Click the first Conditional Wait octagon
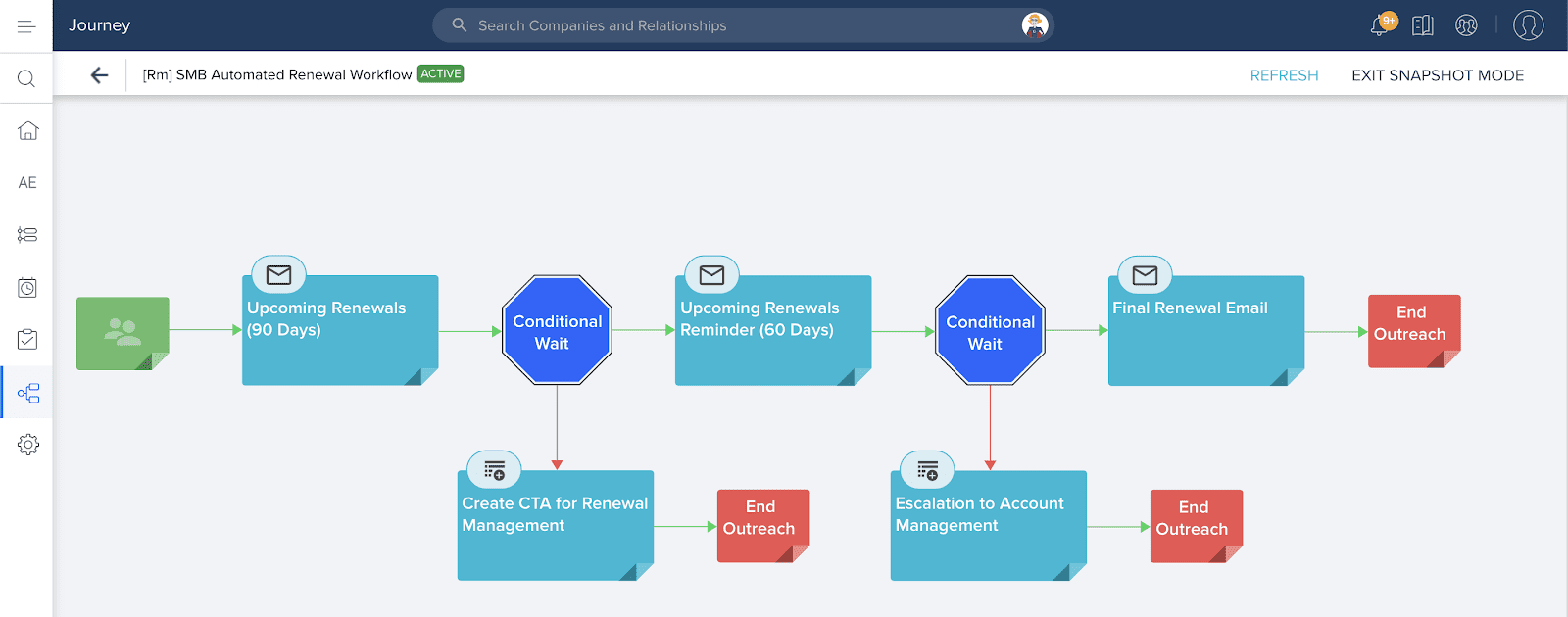The image size is (1568, 617). click(557, 331)
